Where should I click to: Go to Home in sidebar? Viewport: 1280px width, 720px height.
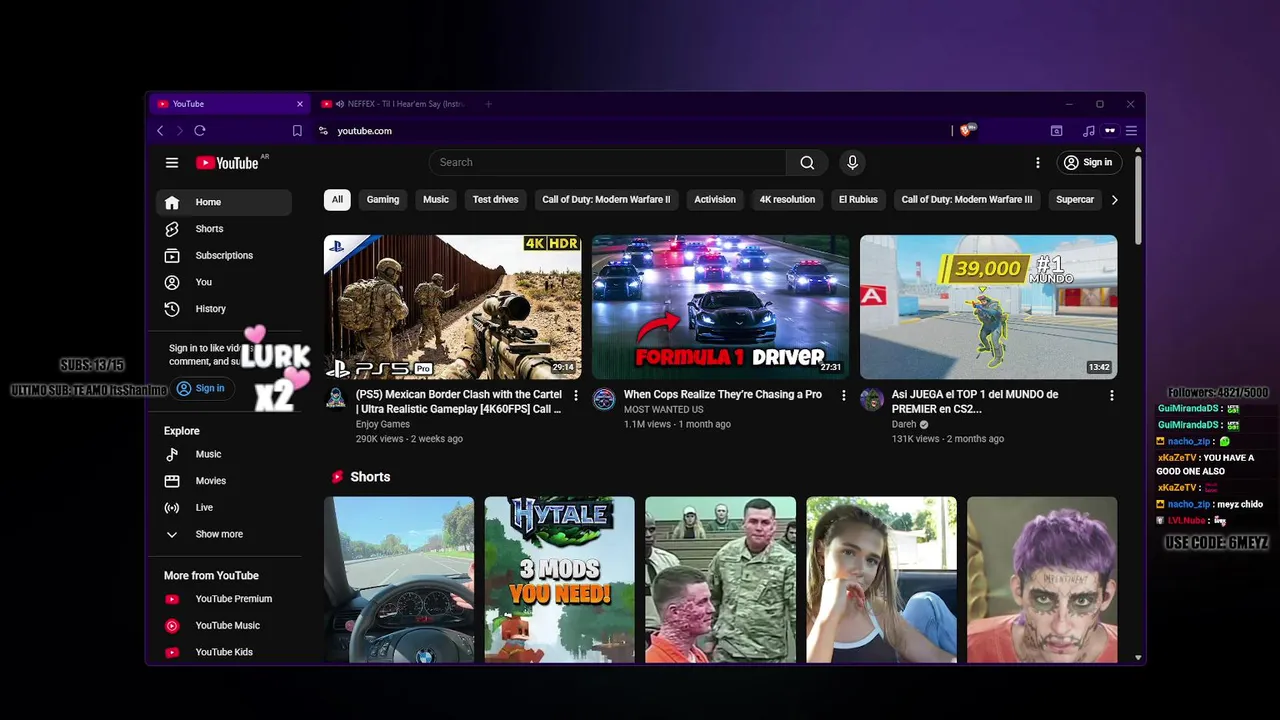coord(224,202)
